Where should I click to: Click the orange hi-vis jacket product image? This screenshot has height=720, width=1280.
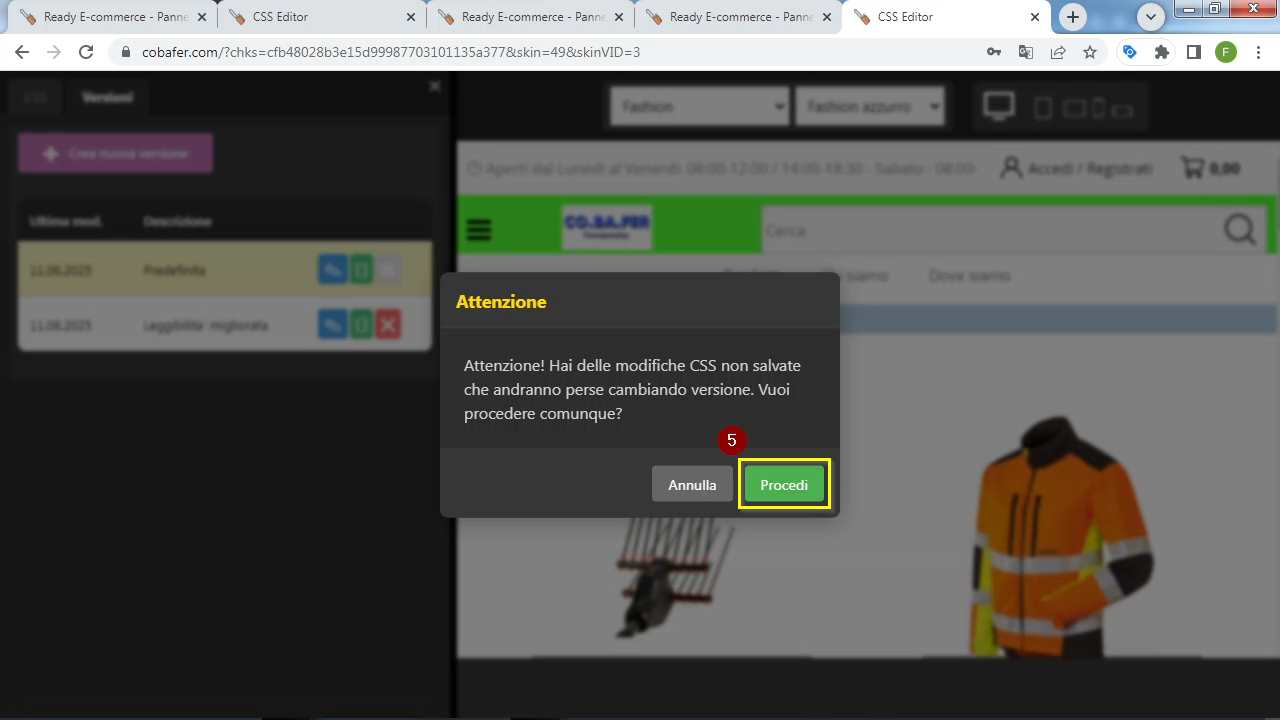click(1060, 535)
